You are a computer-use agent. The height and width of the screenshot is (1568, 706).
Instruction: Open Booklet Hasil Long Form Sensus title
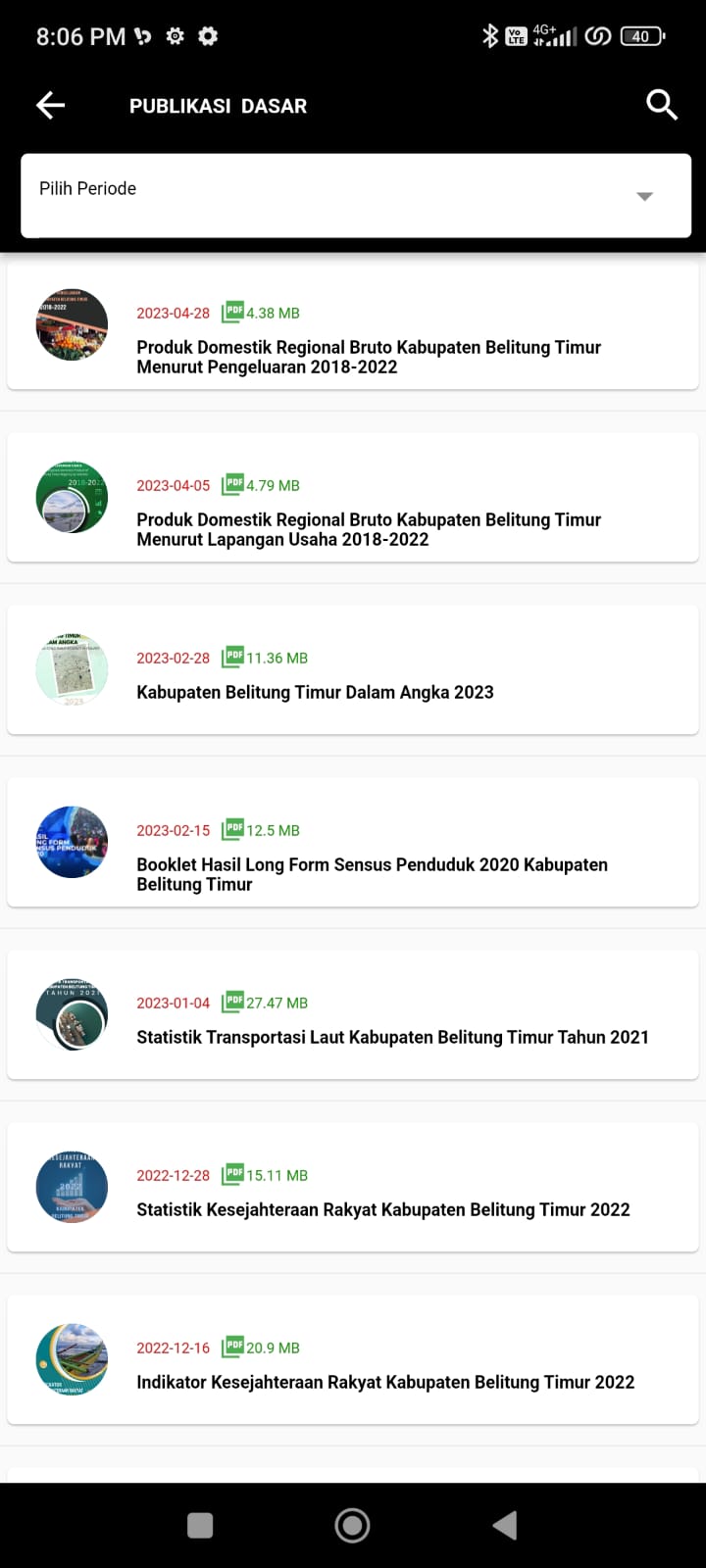tap(372, 874)
